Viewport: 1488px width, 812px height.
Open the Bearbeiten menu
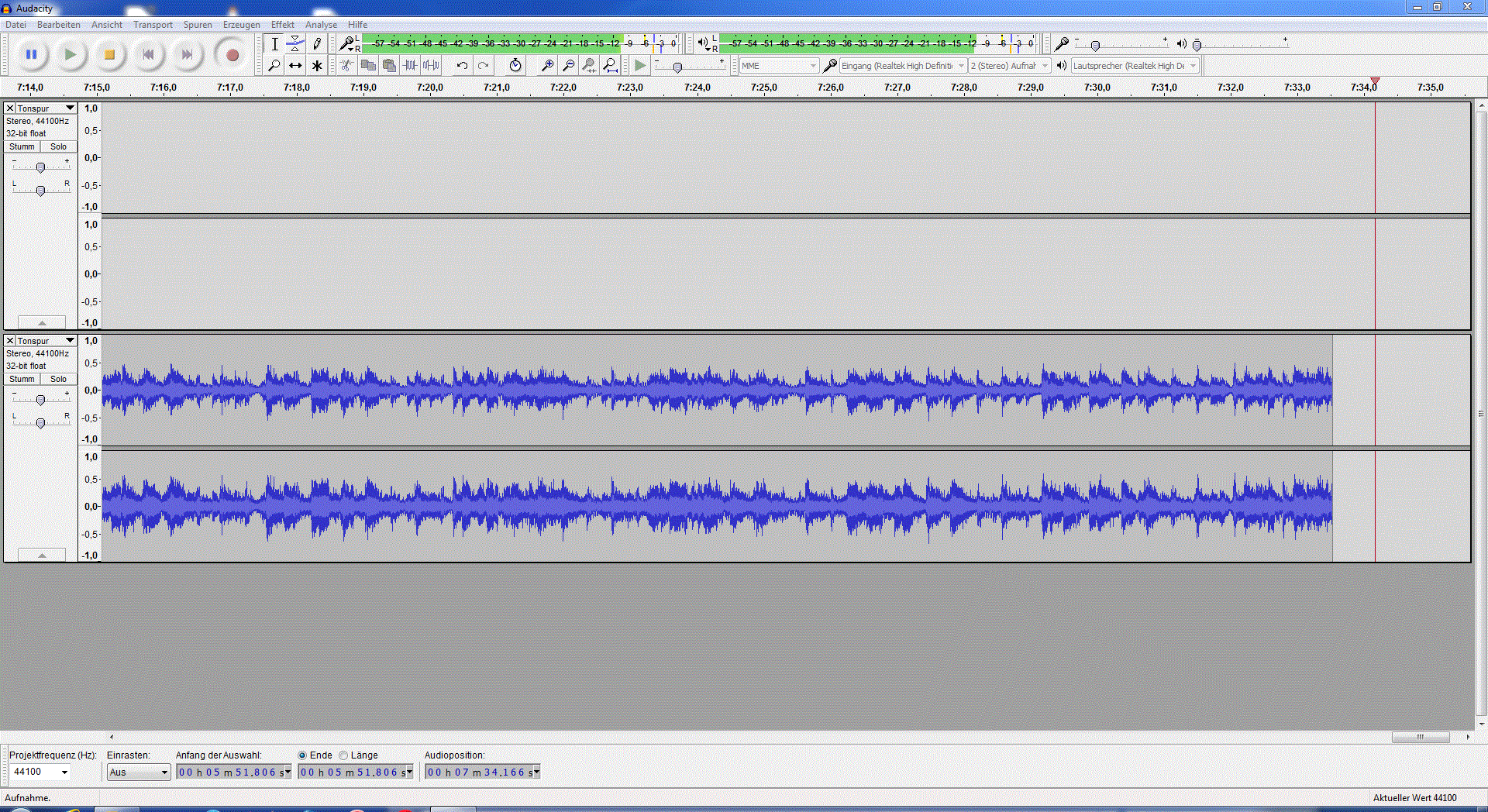[x=59, y=25]
